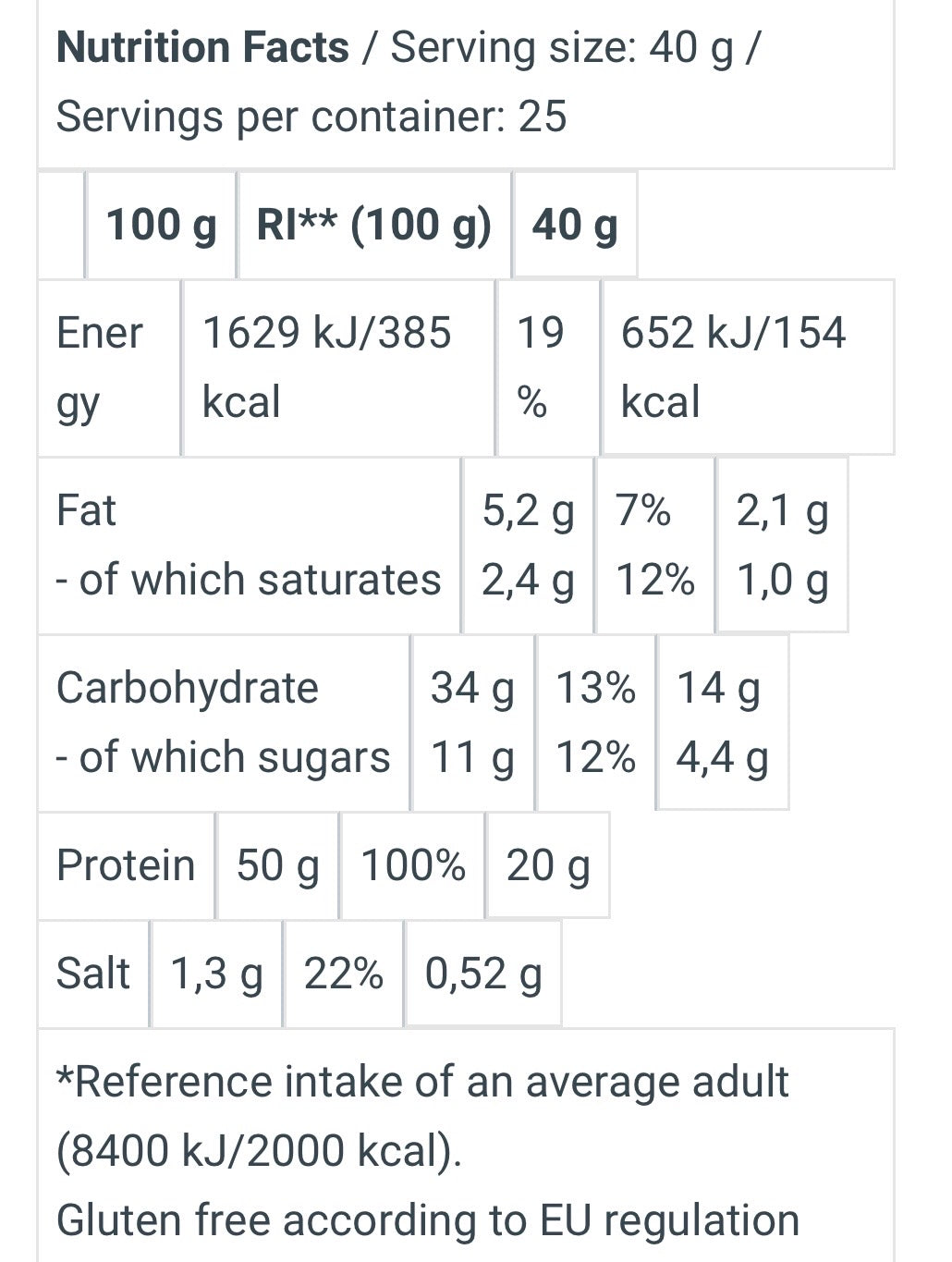Click the bold "Nutrition Facts" heading
Viewport: 952px width, 1262px height.
tap(203, 48)
